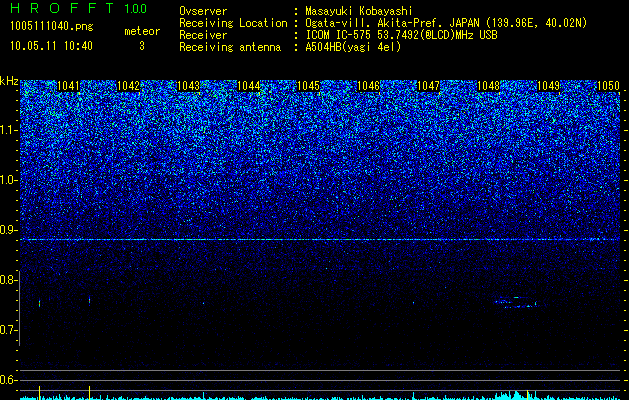This screenshot has height=400, width=629.
Task: Click the 1044 time marker
Action: 249,86
